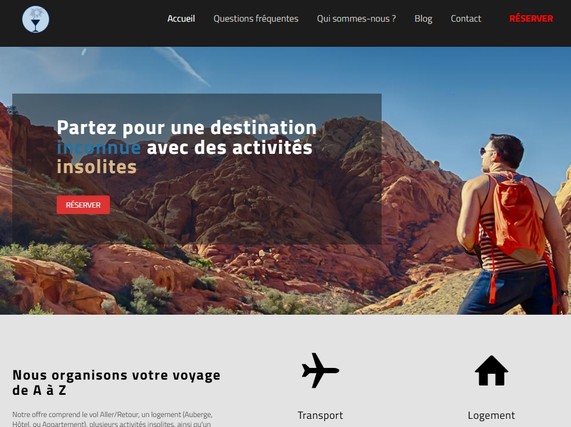The height and width of the screenshot is (427, 571).
Task: Click the hiker with orange backpack
Action: (x=512, y=226)
